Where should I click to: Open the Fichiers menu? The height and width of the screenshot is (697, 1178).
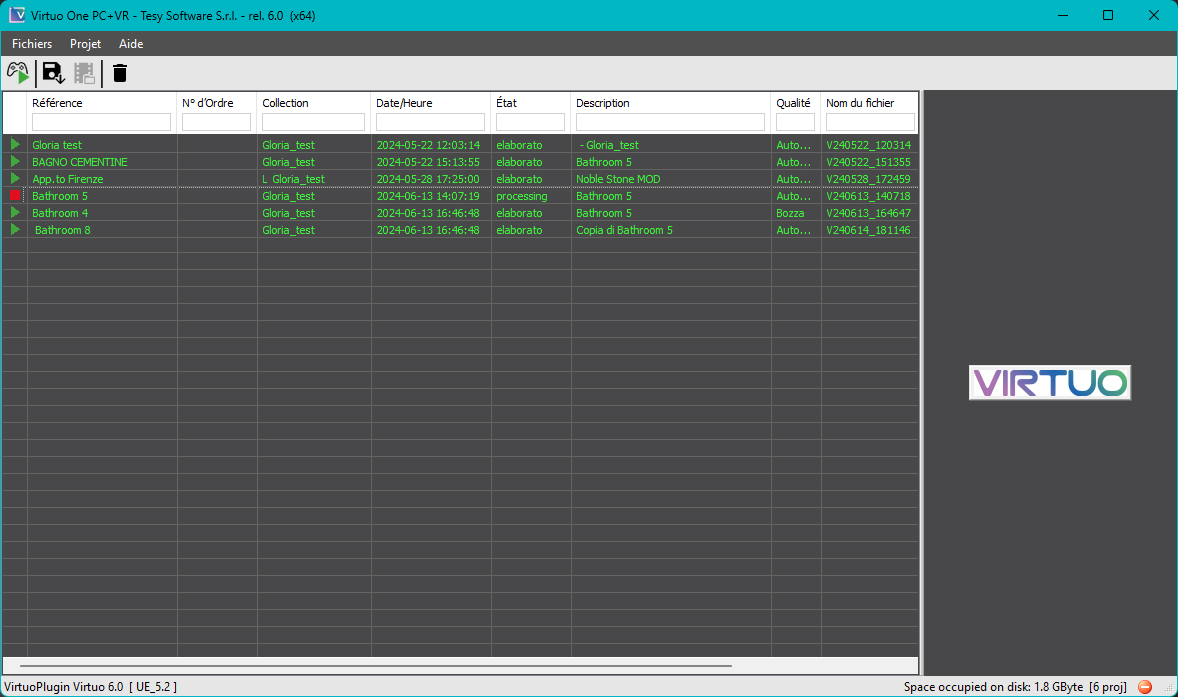coord(32,44)
